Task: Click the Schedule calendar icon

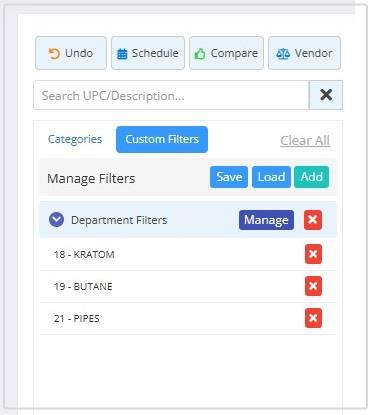Action: 122,54
